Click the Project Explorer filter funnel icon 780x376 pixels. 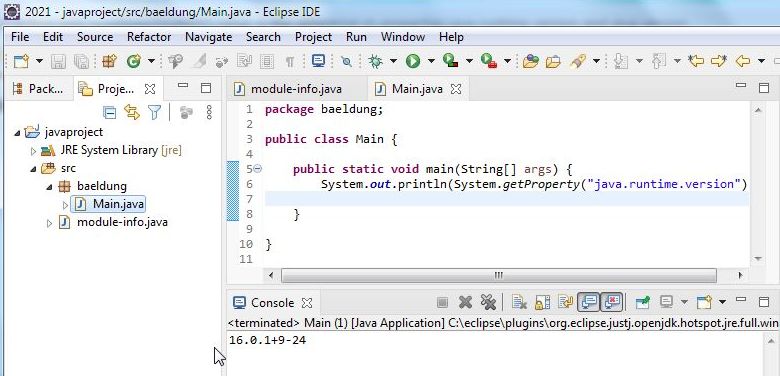coord(155,112)
